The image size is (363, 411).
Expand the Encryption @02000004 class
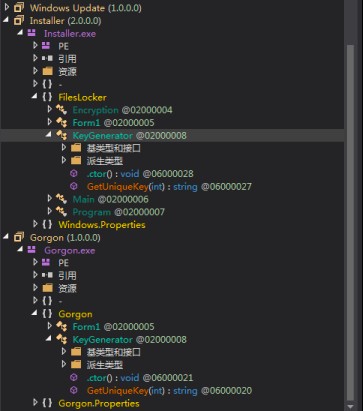50,109
